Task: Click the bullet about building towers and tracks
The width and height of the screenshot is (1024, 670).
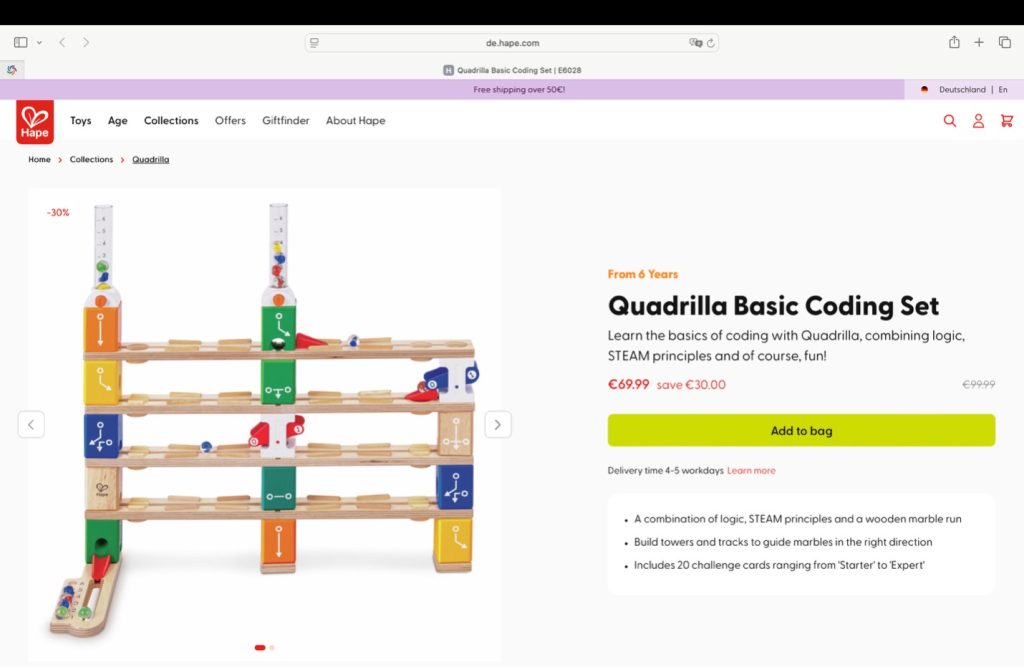Action: point(783,542)
